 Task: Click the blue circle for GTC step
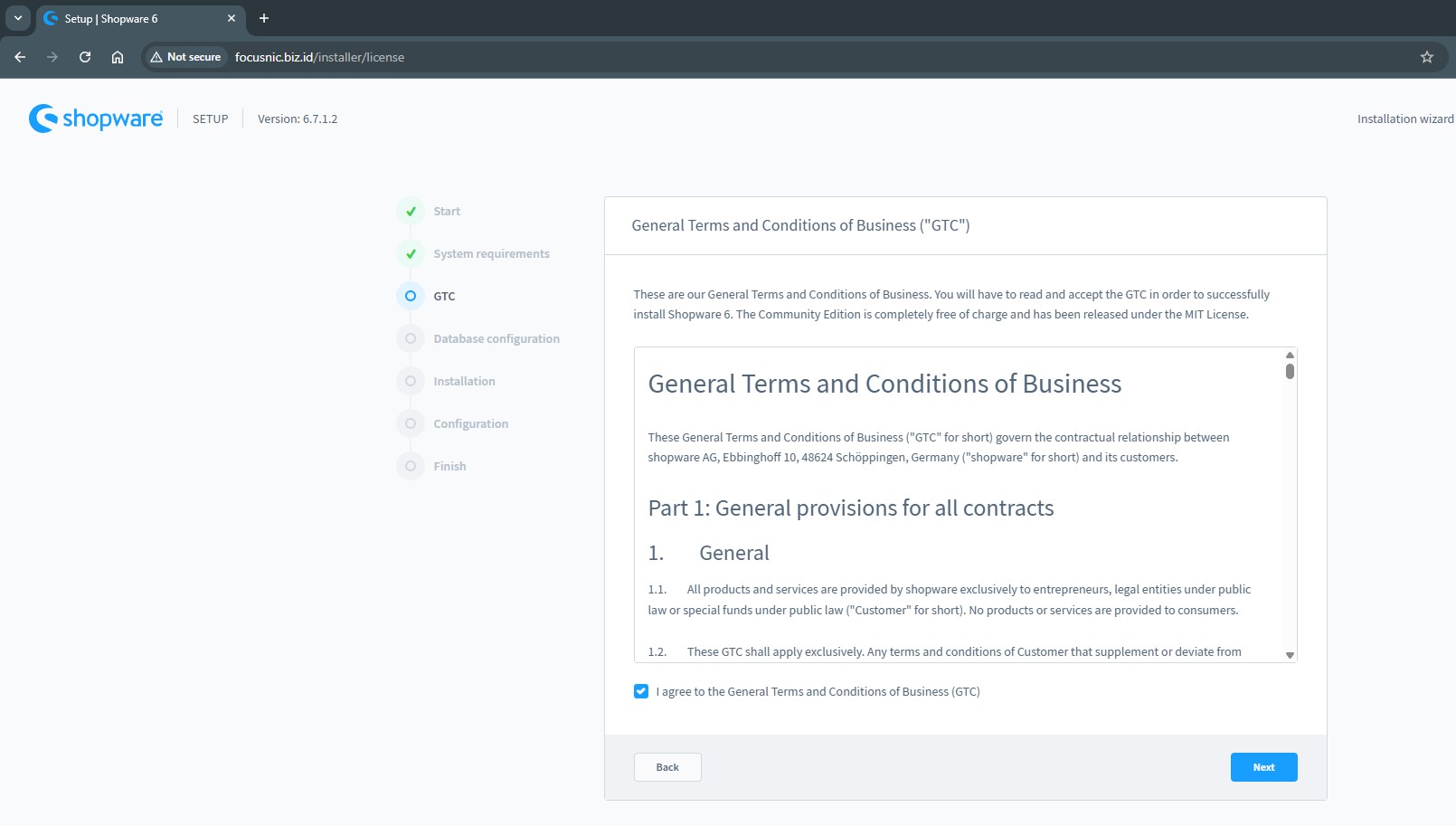tap(411, 296)
